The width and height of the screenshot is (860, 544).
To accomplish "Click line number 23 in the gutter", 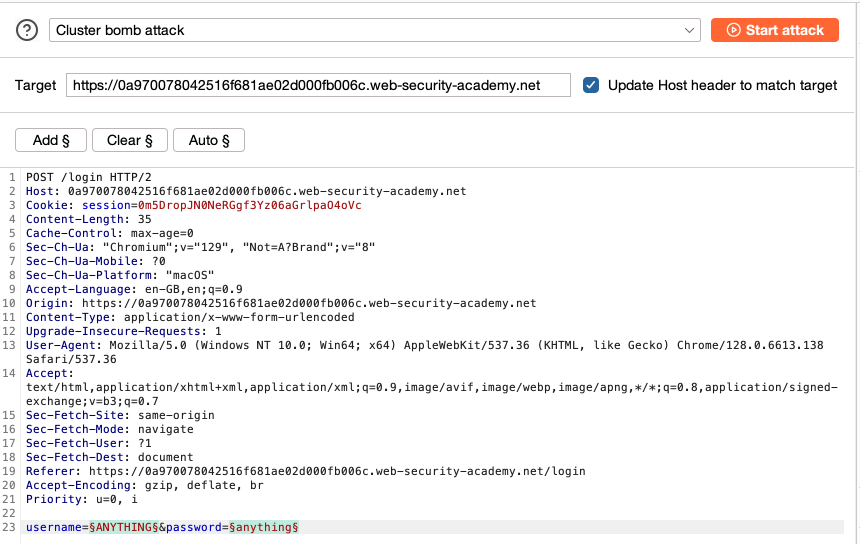I will (9, 527).
